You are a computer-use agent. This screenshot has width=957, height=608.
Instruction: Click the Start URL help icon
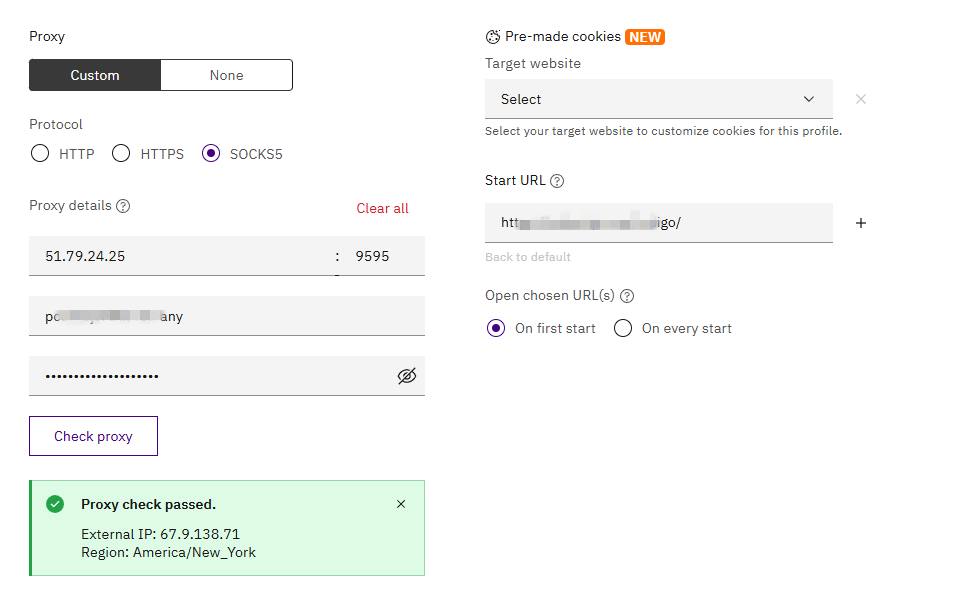557,181
